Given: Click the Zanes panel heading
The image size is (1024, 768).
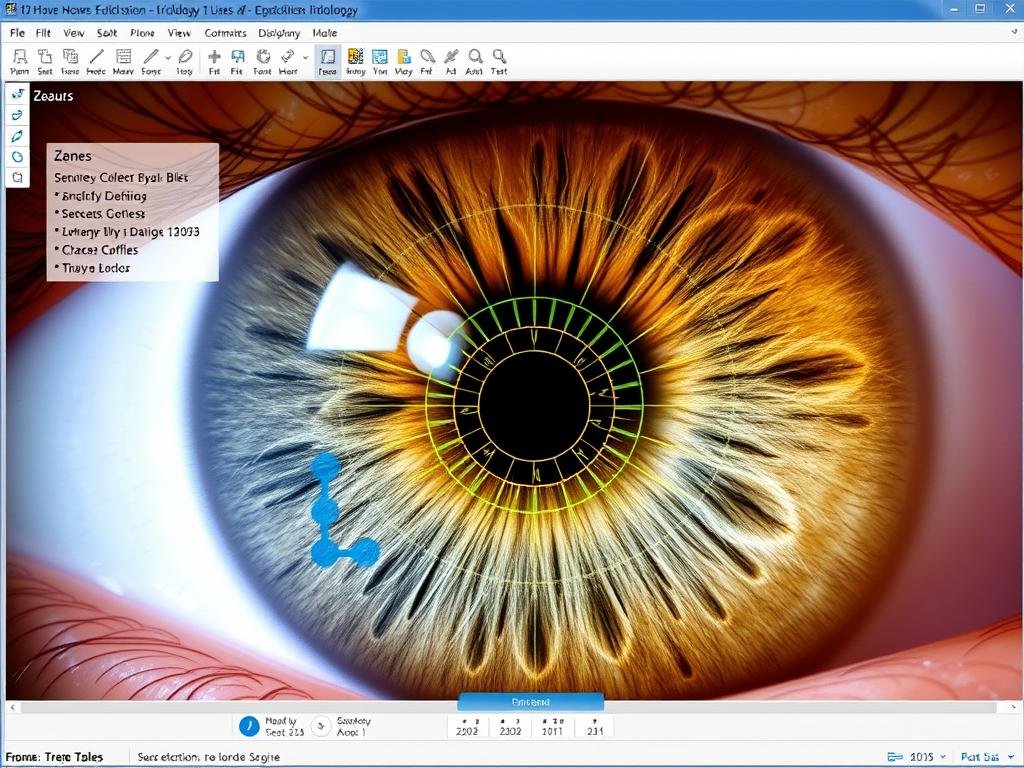Looking at the screenshot, I should pos(72,155).
